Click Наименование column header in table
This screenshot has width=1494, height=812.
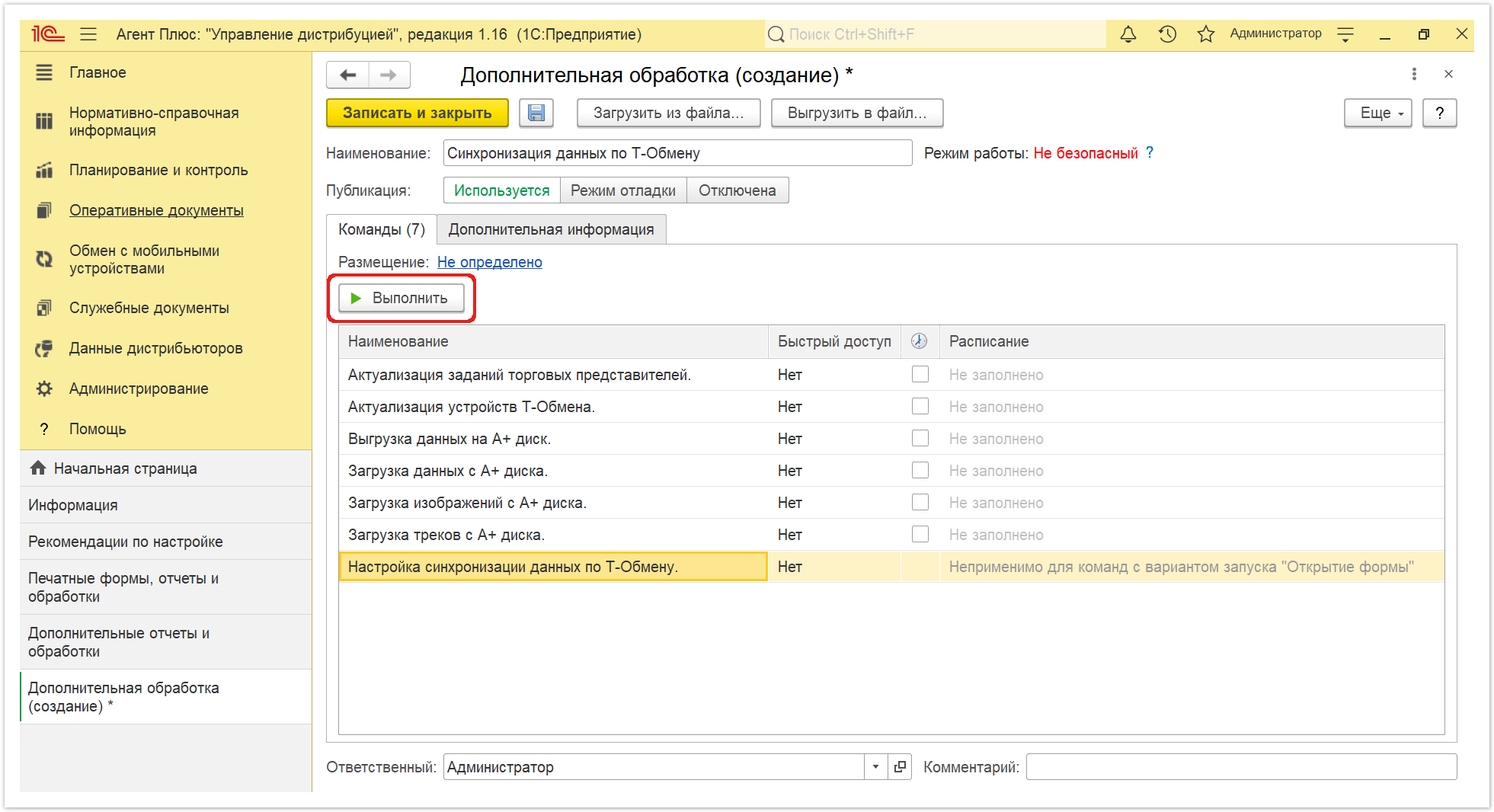coord(553,341)
